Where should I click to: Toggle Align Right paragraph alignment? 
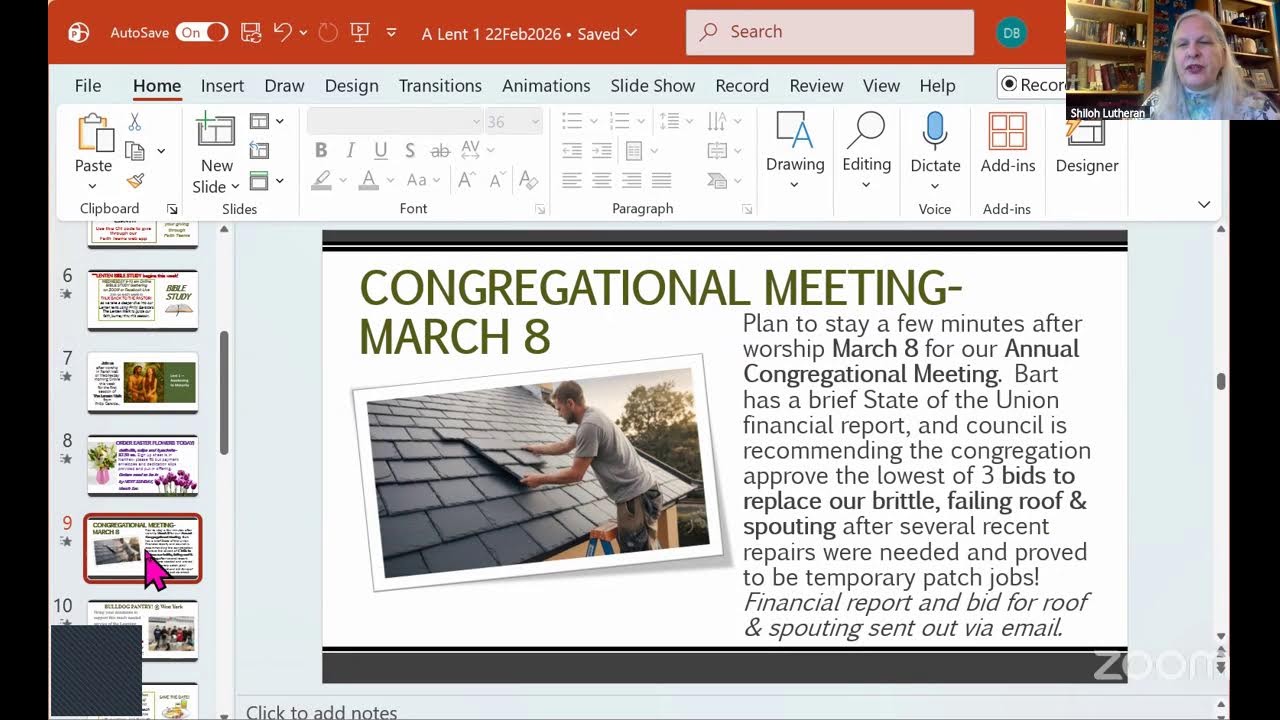631,181
